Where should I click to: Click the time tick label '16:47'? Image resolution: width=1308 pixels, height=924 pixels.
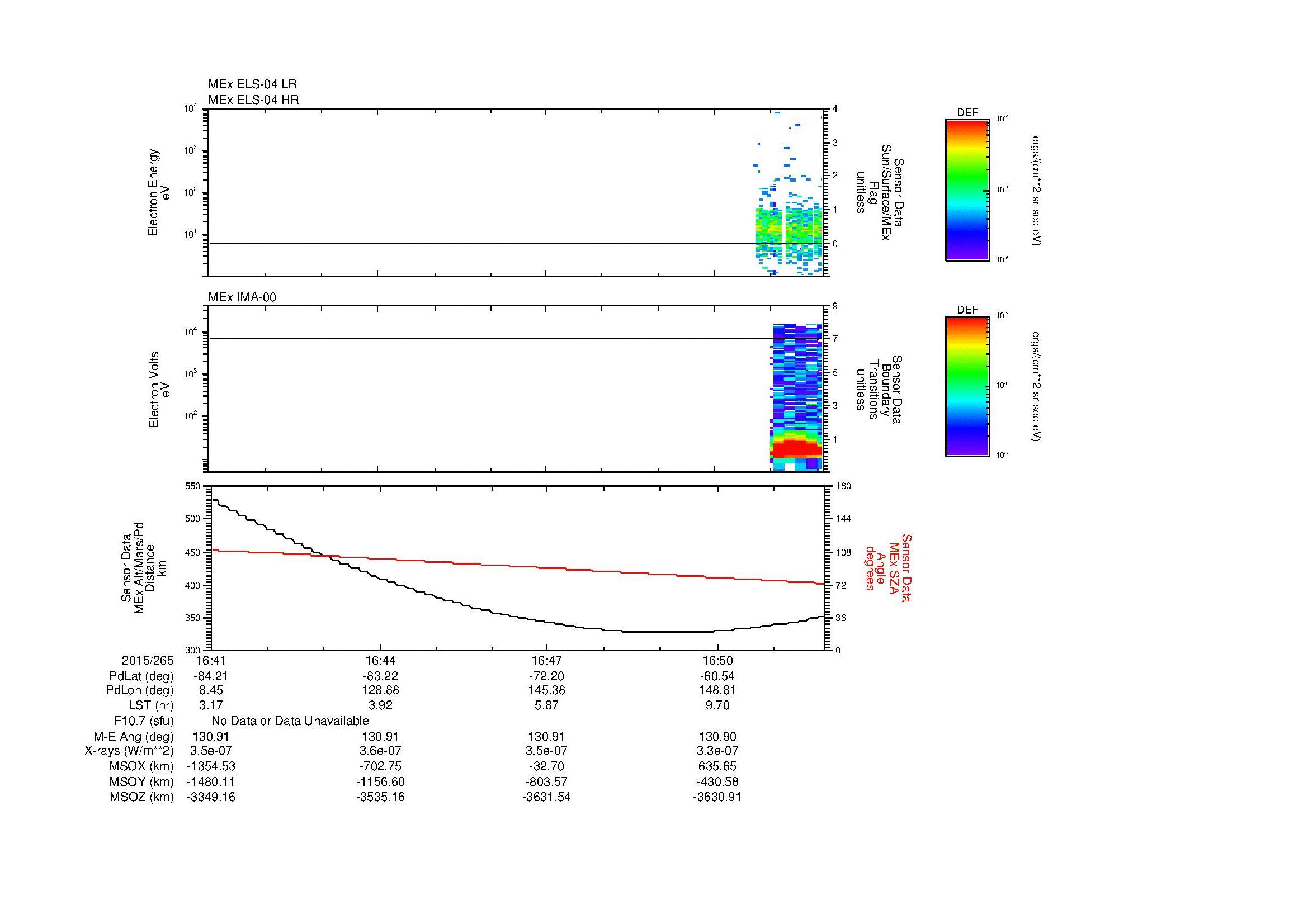546,661
